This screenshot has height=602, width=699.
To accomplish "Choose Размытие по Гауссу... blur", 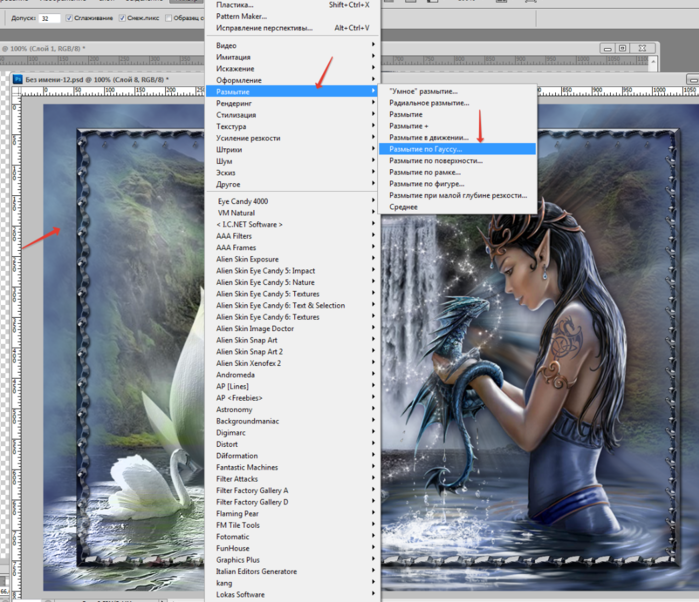I will 457,149.
